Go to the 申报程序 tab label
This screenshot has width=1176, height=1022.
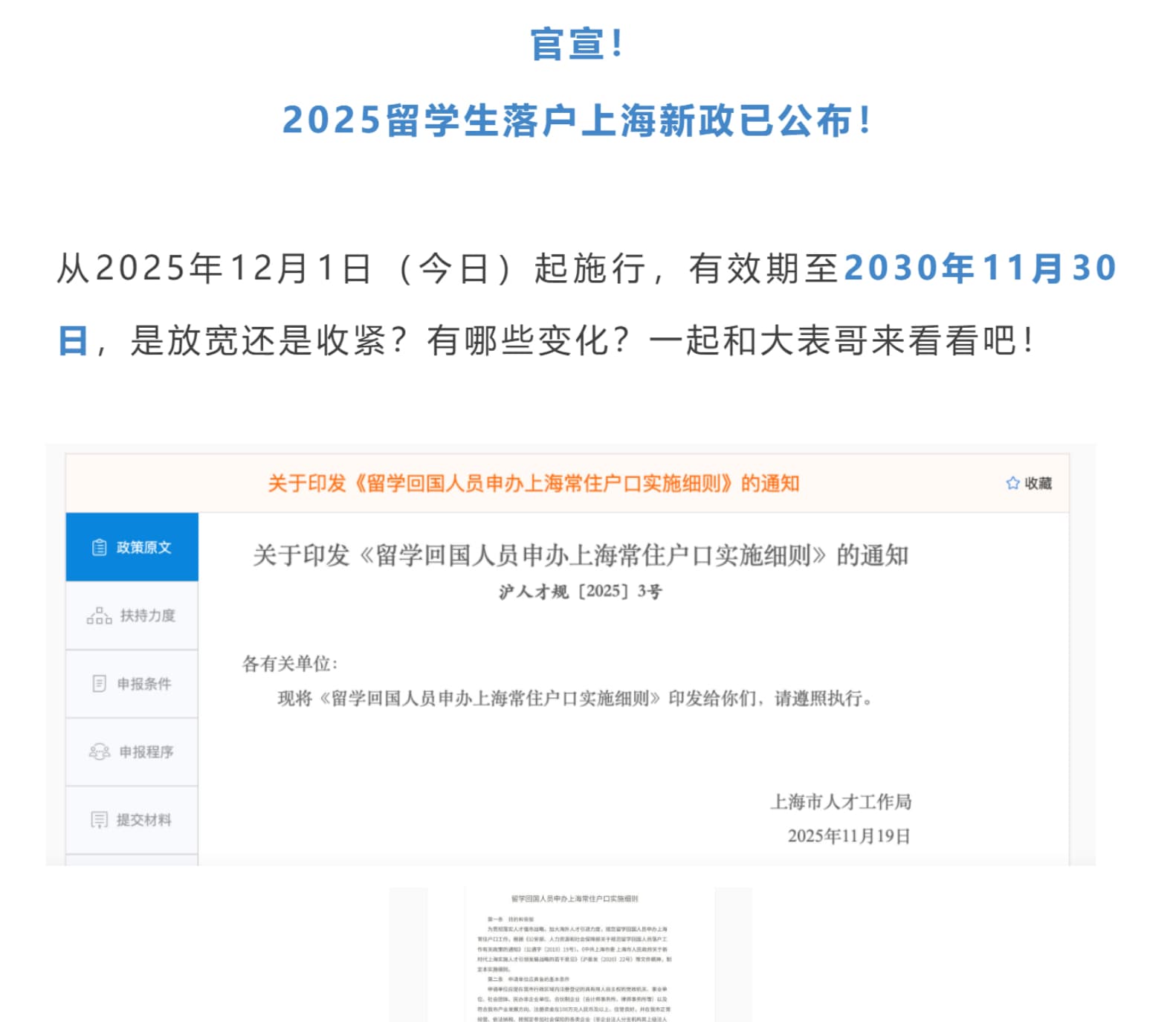[146, 751]
